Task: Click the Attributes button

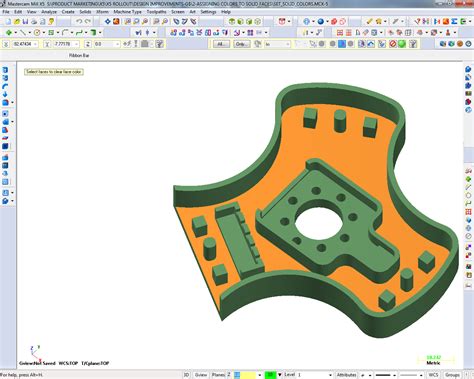Action: point(346,375)
